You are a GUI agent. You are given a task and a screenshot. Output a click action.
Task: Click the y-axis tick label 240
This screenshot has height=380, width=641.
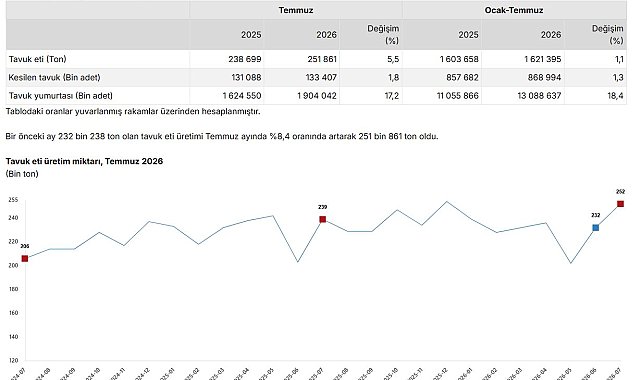pos(13,218)
